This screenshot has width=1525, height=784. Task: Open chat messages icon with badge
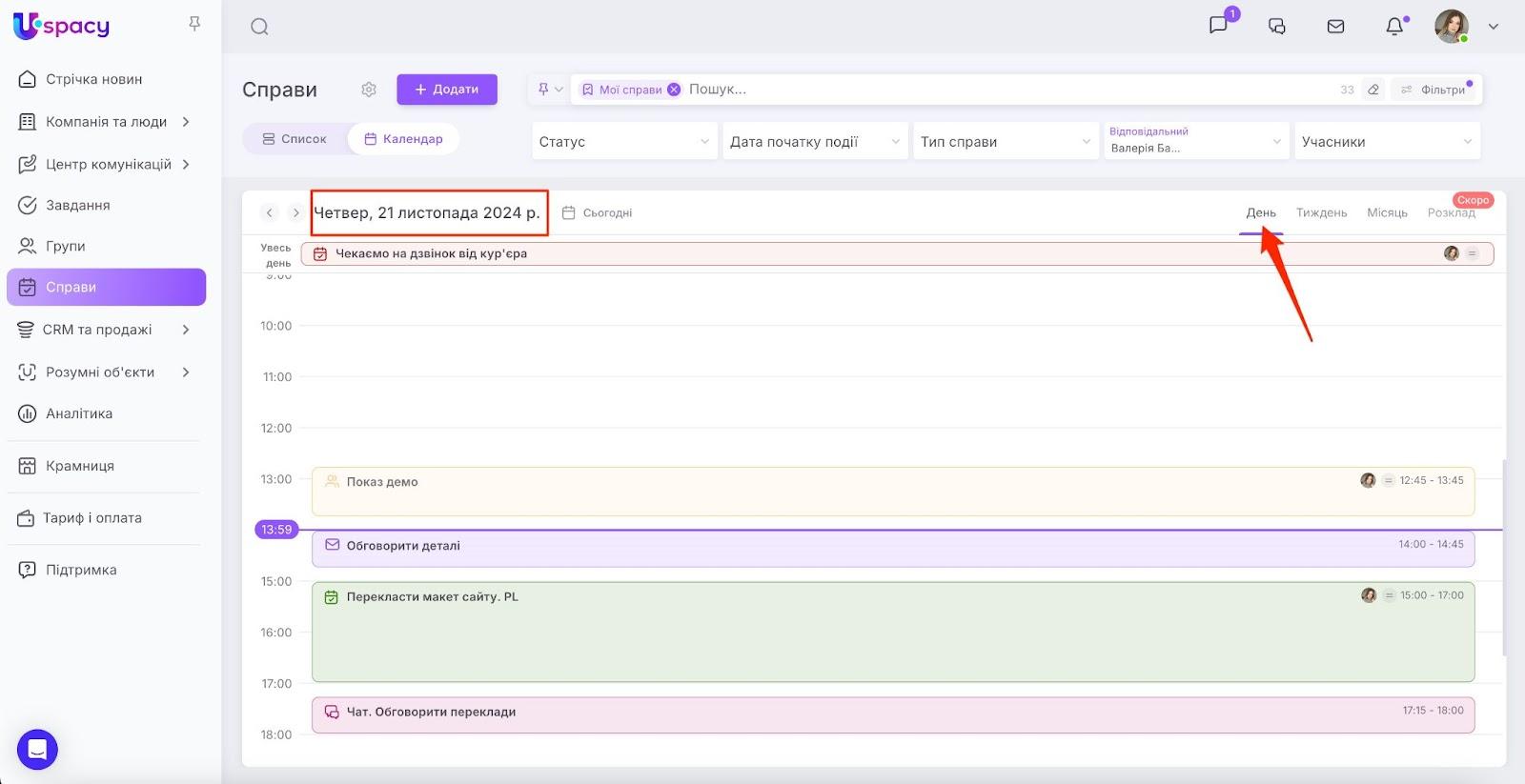[x=1218, y=26]
